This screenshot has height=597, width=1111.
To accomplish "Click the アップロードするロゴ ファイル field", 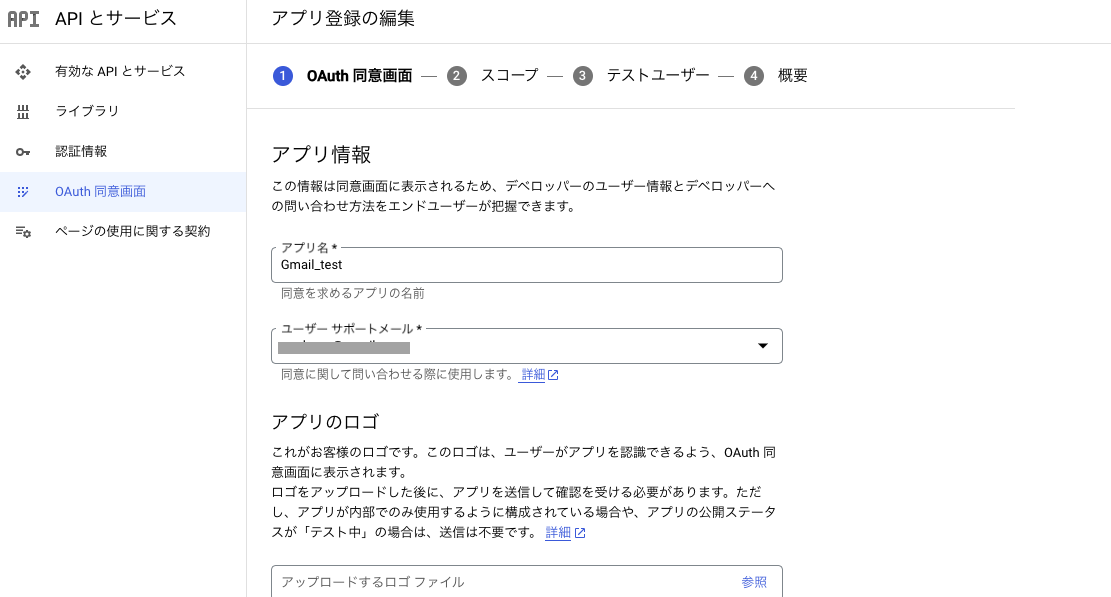I will point(450,582).
